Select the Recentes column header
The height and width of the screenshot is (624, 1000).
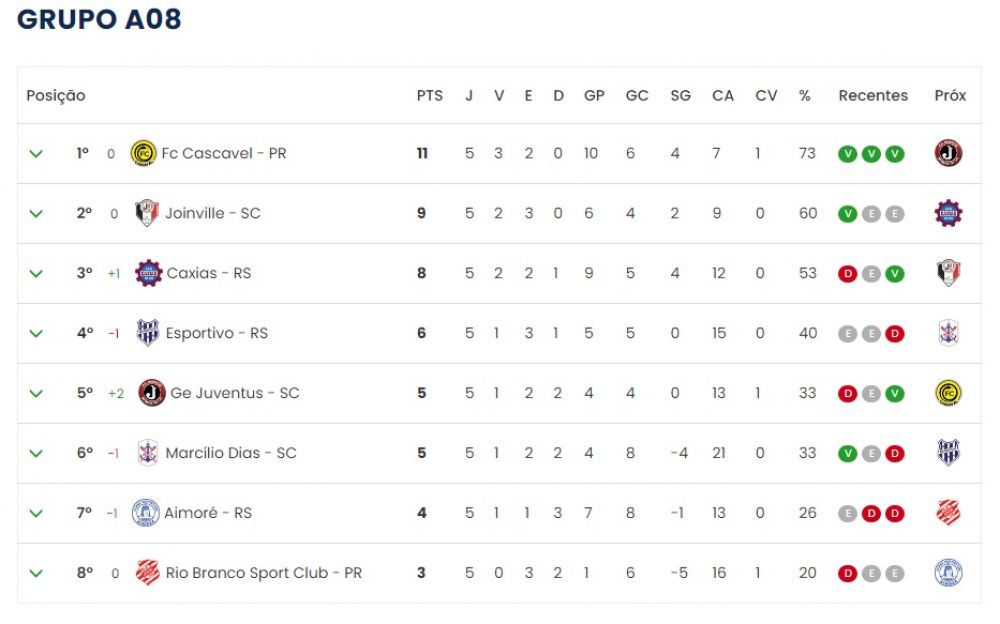tap(872, 96)
